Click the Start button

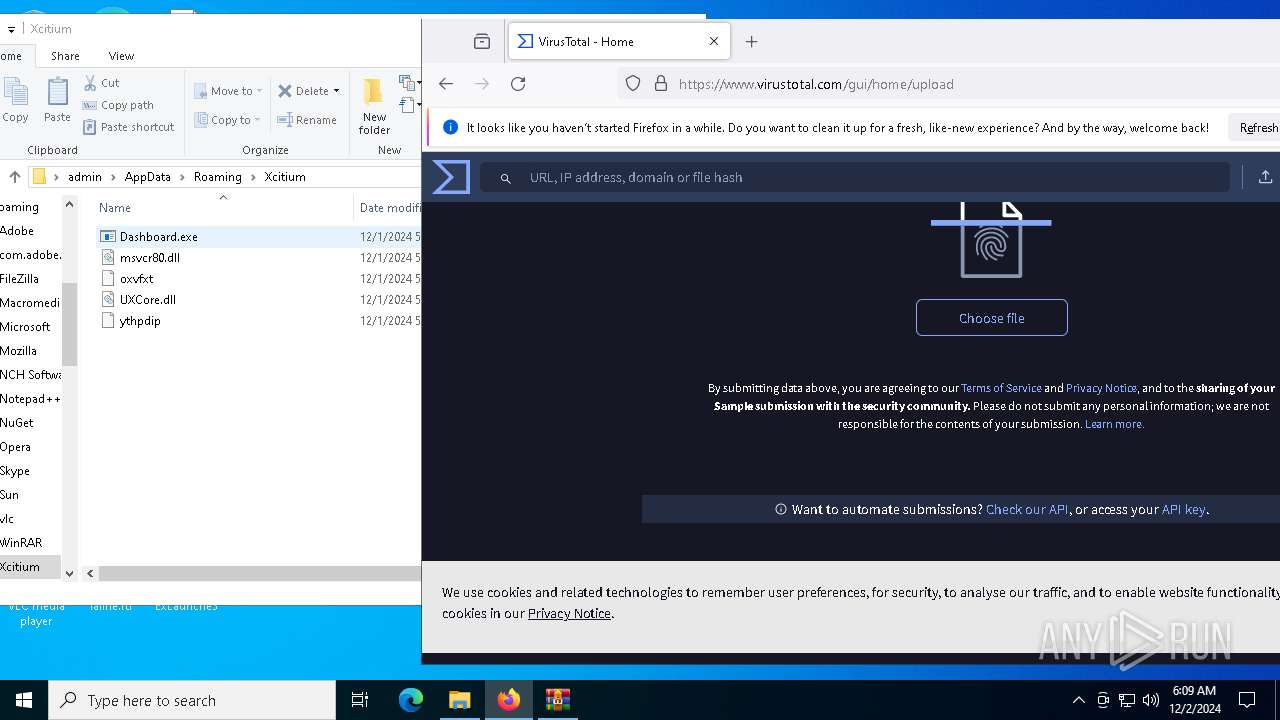click(24, 700)
